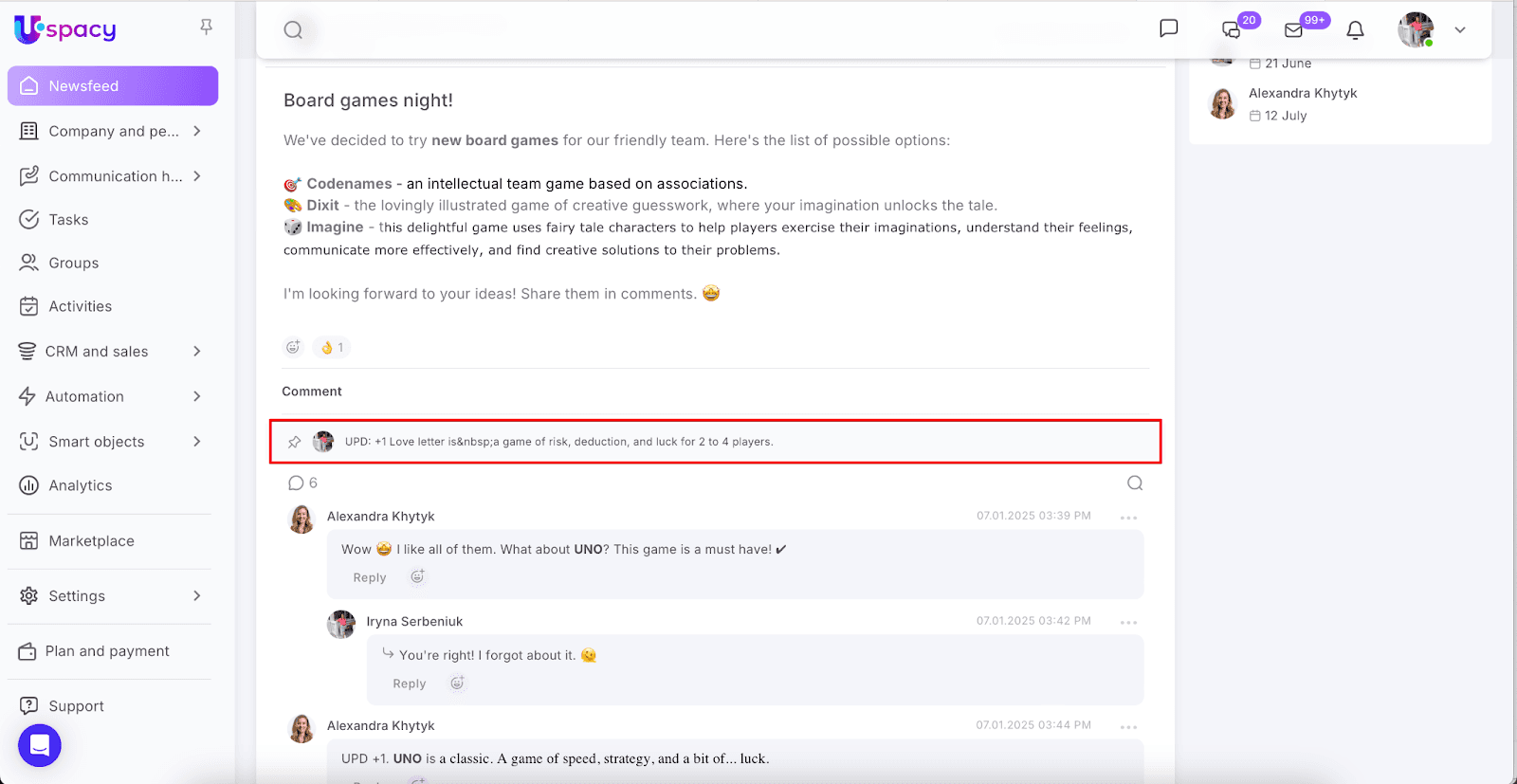Screen dimensions: 1517x784
Task: Expand the CRM and sales menu
Action: [x=197, y=352]
